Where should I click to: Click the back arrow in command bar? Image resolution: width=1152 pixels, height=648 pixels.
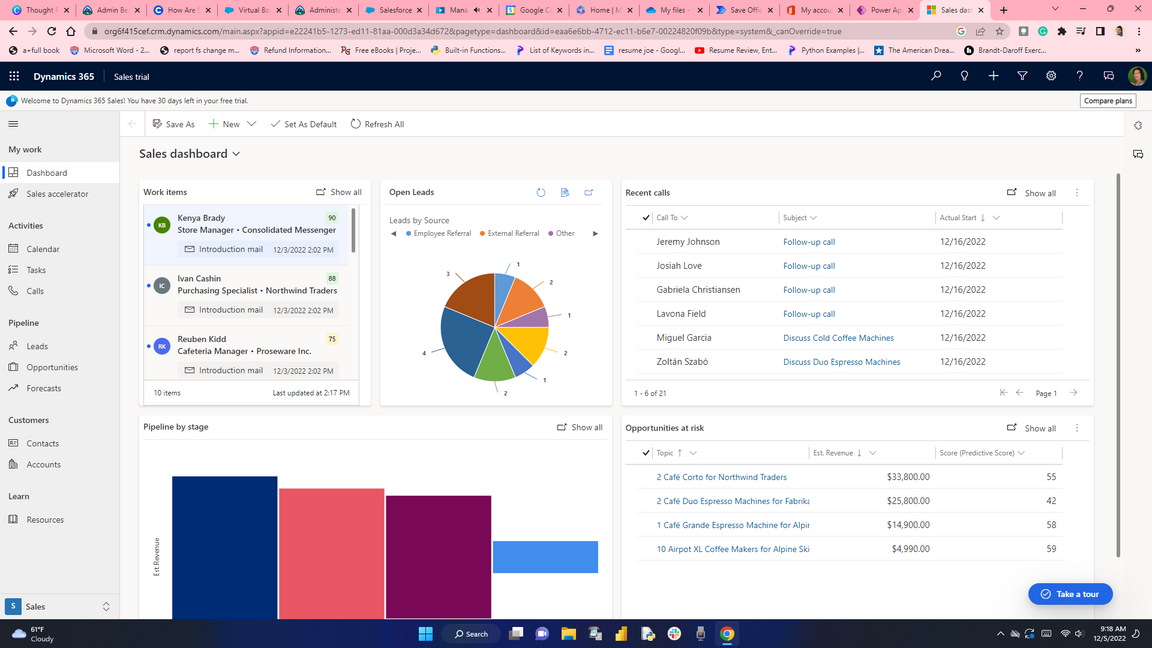132,124
